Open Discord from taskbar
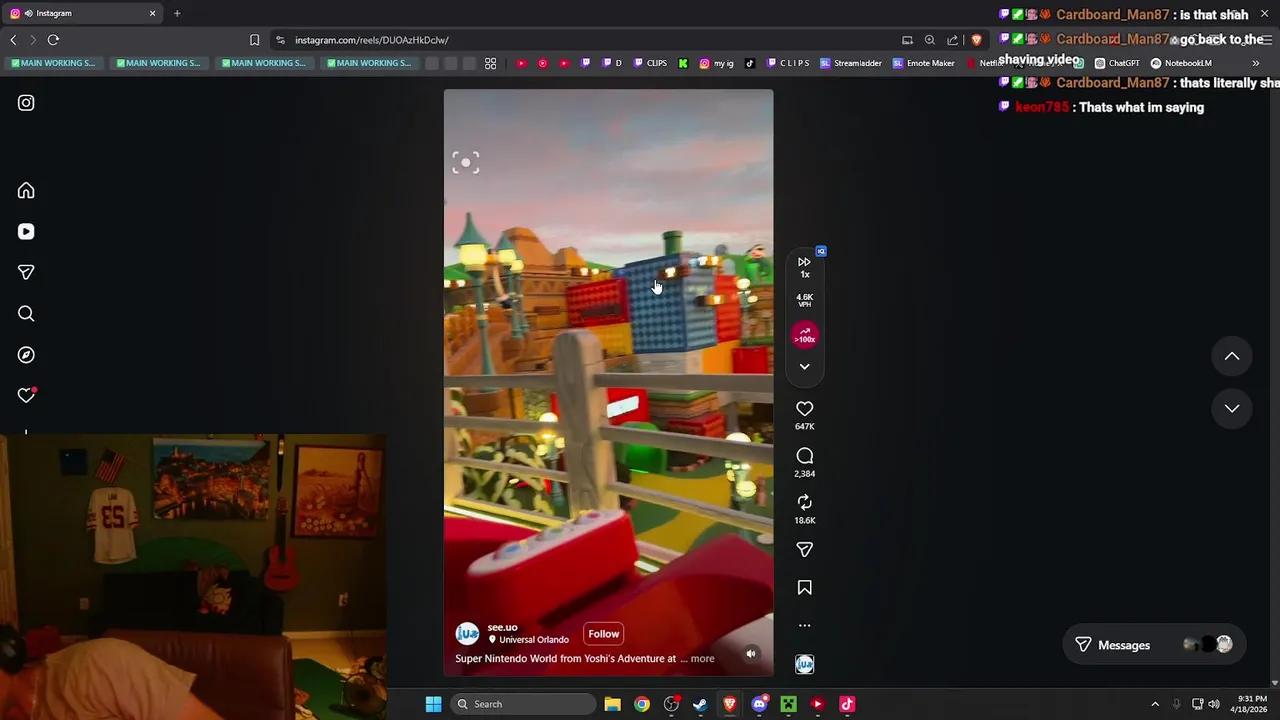This screenshot has height=720, width=1280. click(759, 704)
